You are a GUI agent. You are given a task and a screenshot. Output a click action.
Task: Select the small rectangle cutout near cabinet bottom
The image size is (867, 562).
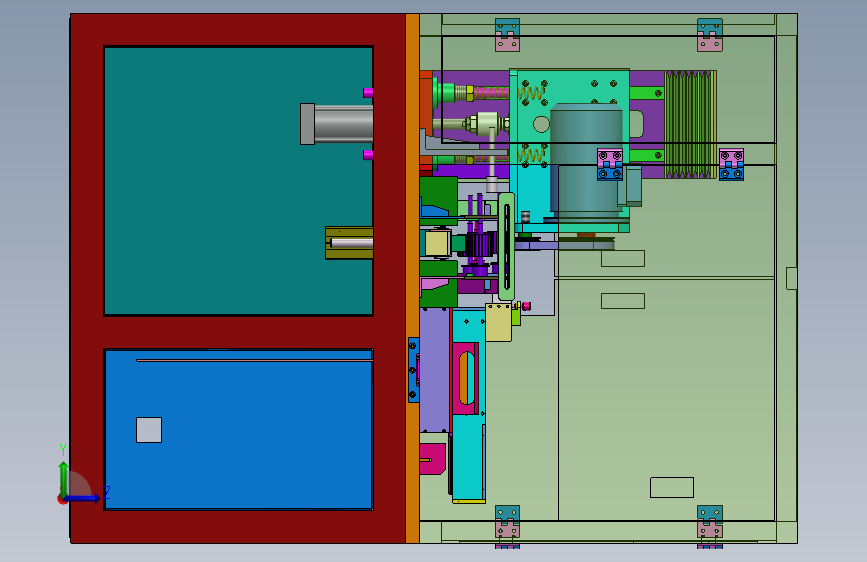click(672, 487)
